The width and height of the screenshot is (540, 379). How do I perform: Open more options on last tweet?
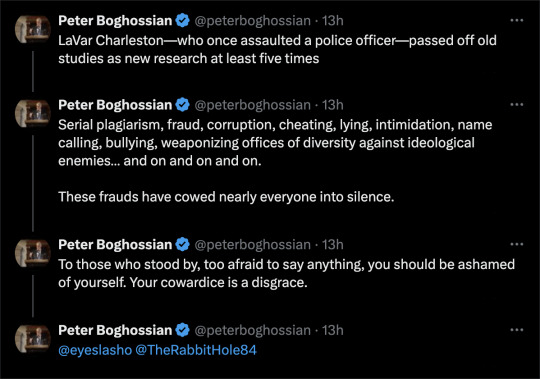[517, 330]
